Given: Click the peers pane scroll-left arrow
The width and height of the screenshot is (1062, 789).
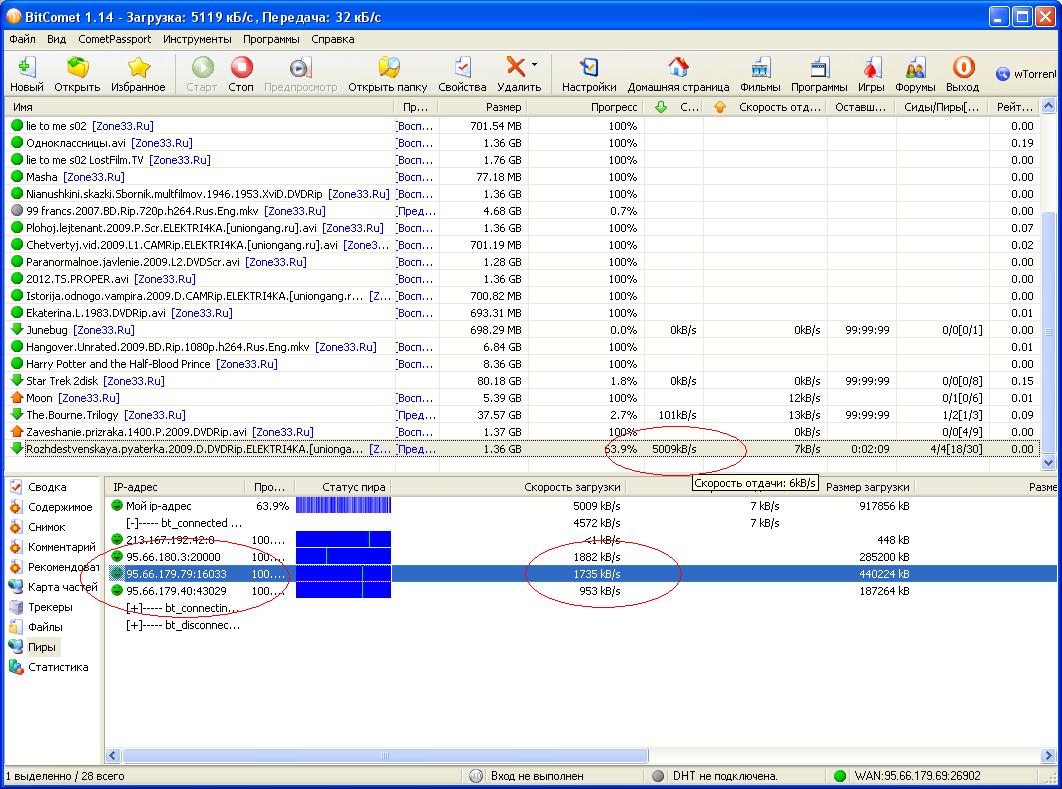Looking at the screenshot, I should [x=114, y=755].
